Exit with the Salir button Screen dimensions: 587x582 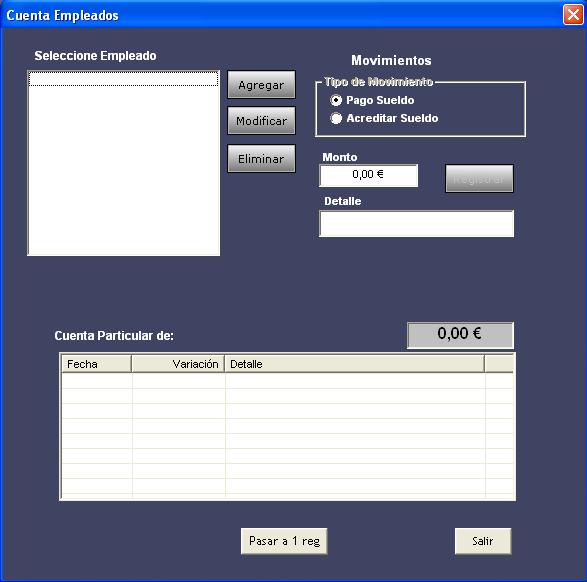pyautogui.click(x=483, y=541)
